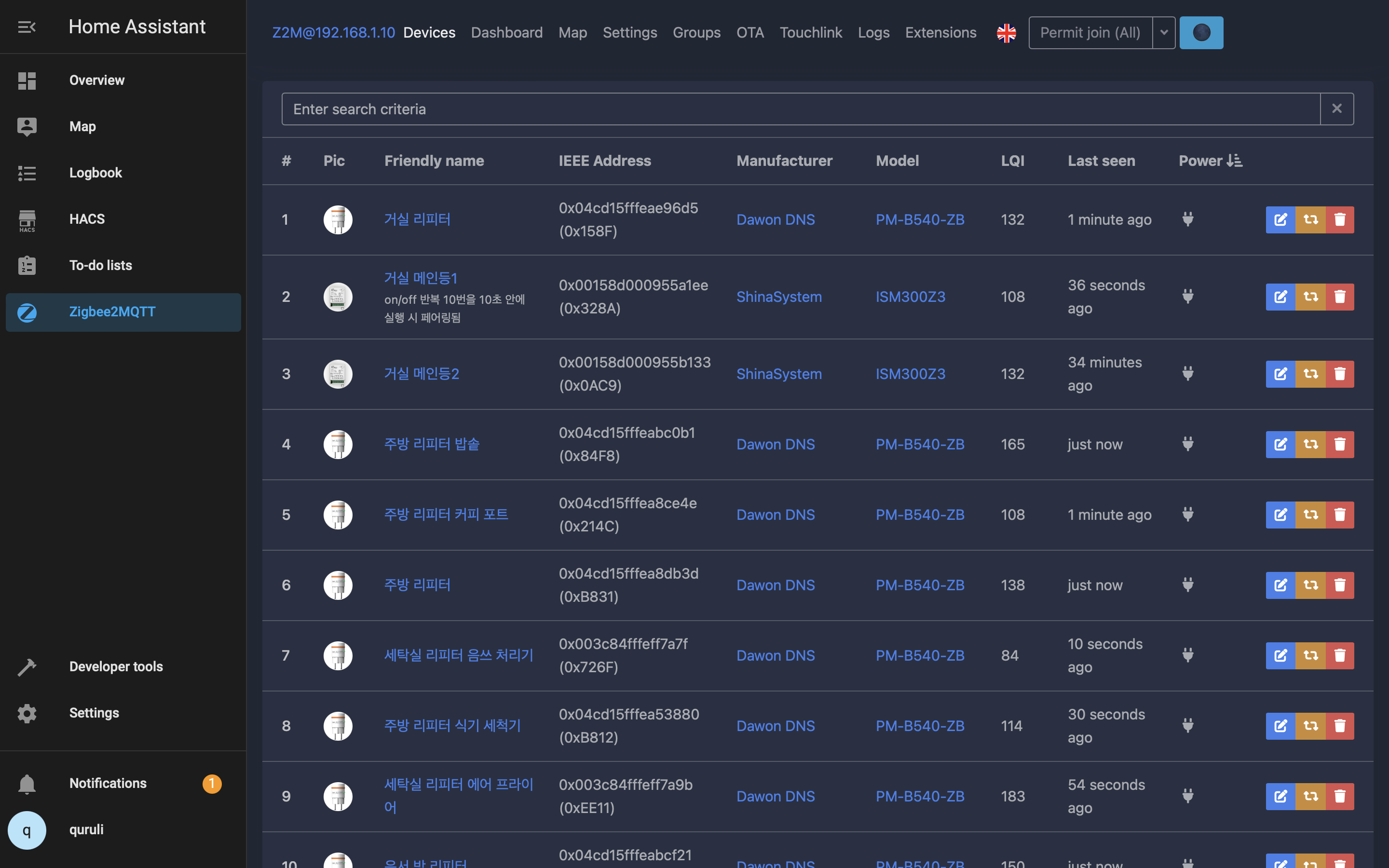The height and width of the screenshot is (868, 1389).
Task: Collapse the Home Assistant sidebar menu icon
Action: pyautogui.click(x=27, y=27)
